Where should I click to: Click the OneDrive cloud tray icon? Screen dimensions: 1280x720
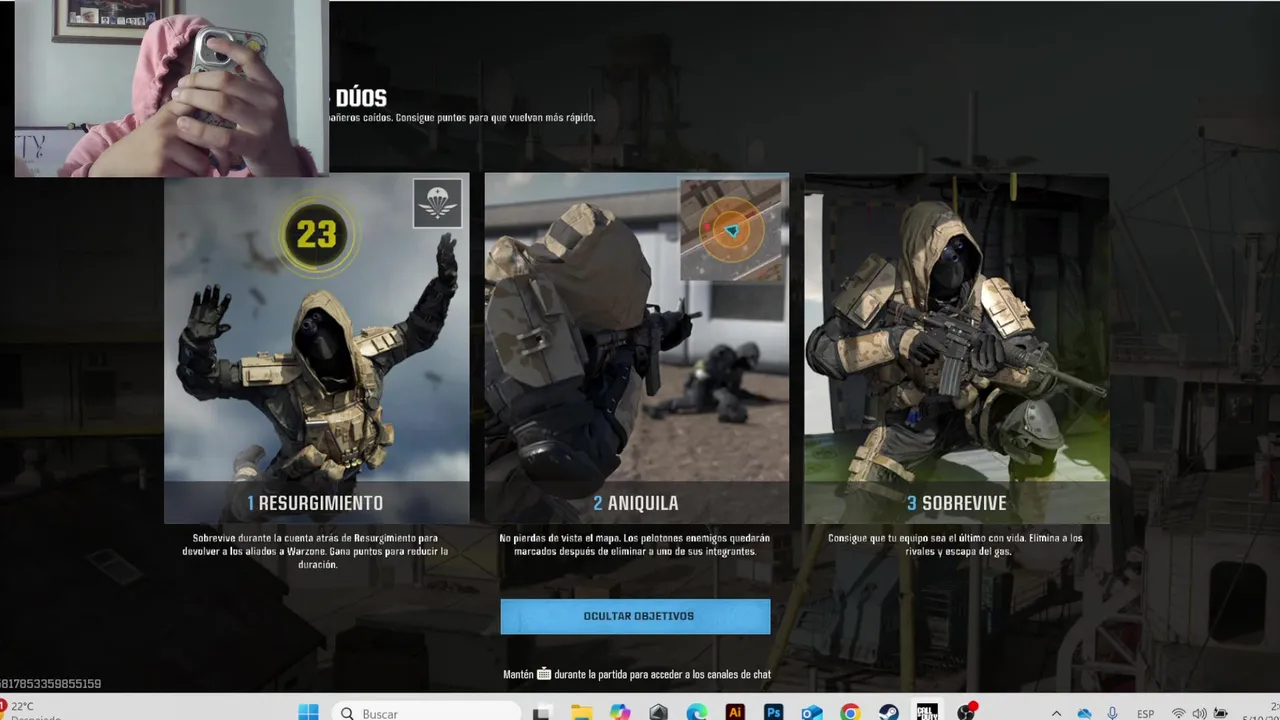(x=1085, y=714)
